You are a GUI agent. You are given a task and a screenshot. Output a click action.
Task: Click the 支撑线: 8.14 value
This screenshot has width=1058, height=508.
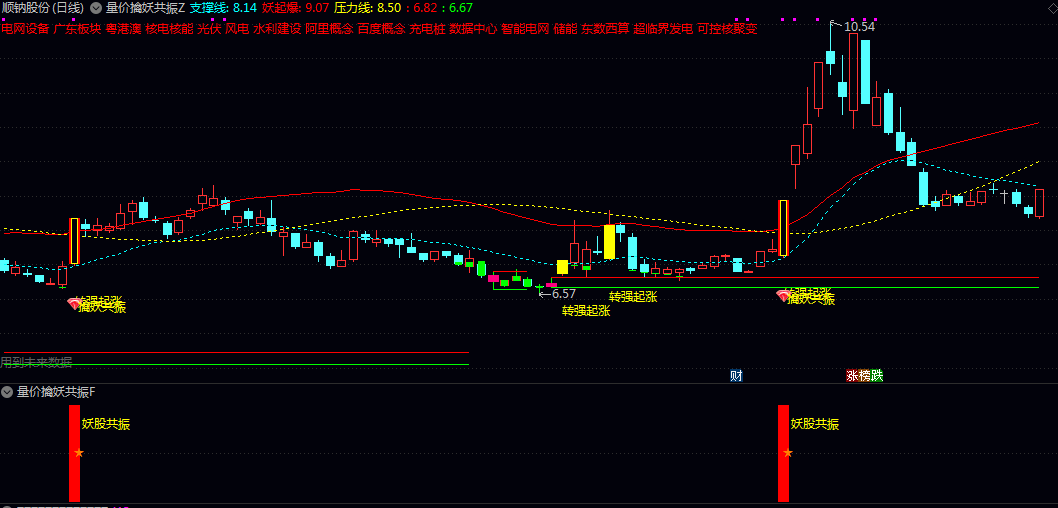pos(223,9)
